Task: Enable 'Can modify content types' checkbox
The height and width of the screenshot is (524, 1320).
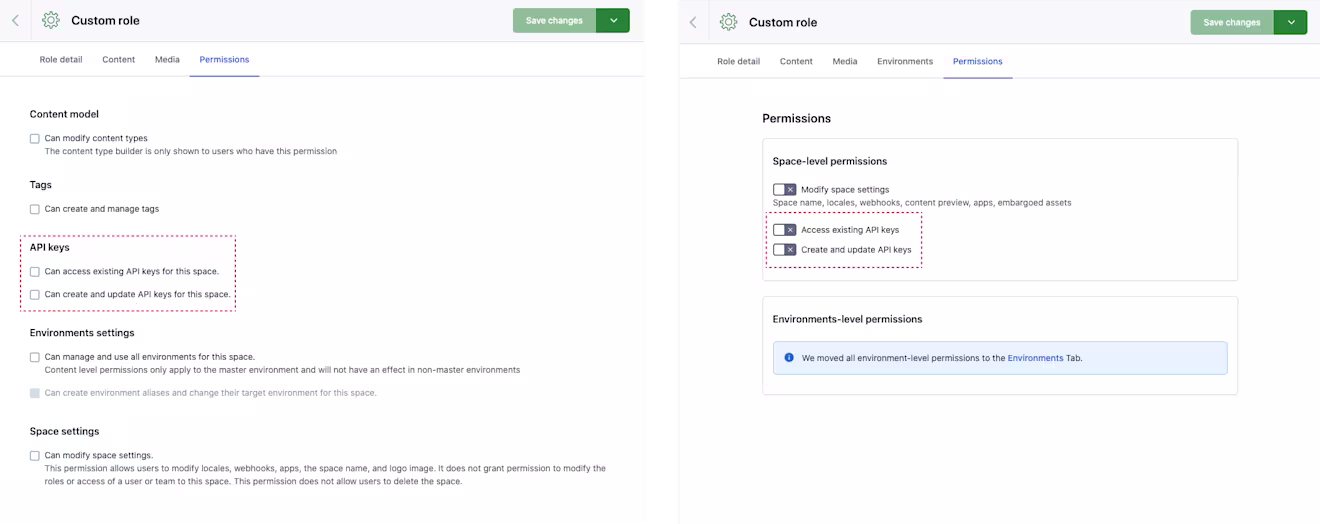Action: (35, 138)
